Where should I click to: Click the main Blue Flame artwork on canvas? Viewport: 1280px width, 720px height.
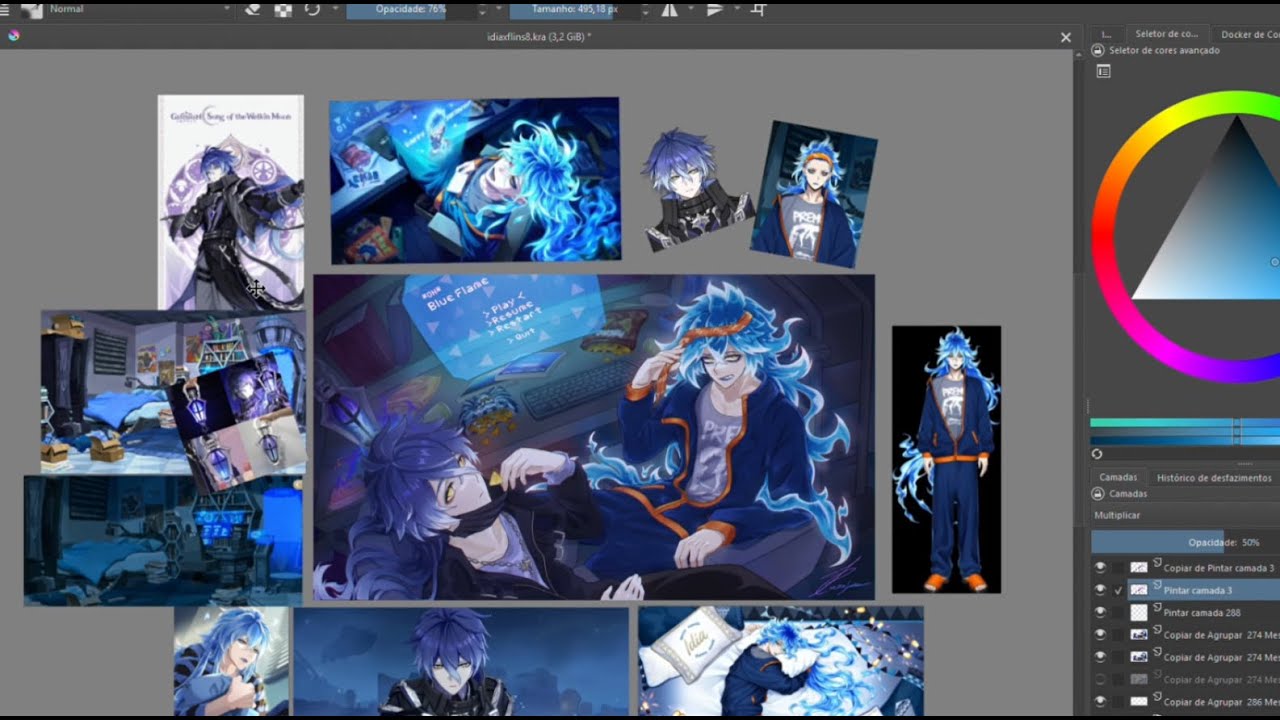[594, 437]
